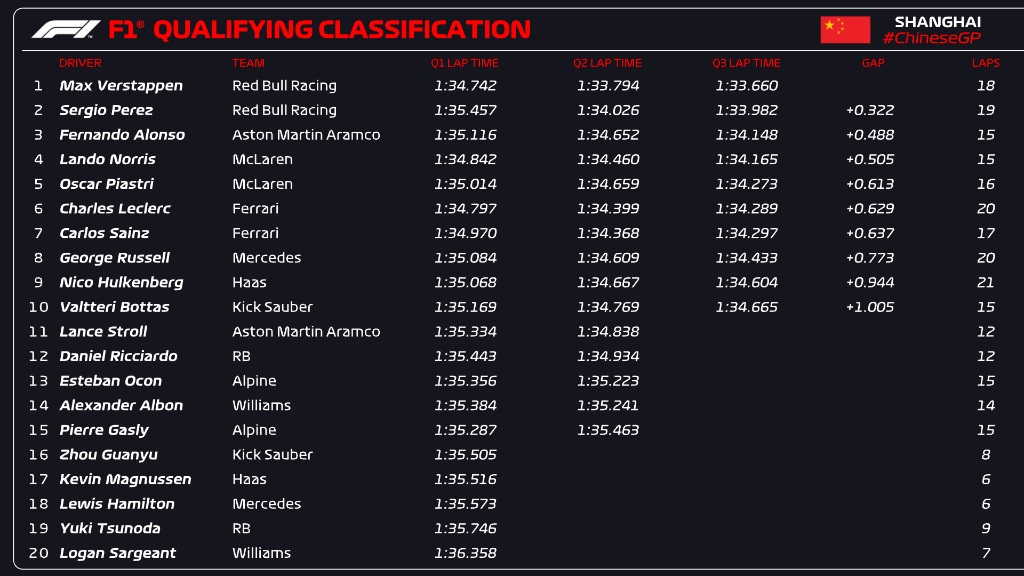Click the GAP column header
Image resolution: width=1024 pixels, height=576 pixels.
[873, 63]
